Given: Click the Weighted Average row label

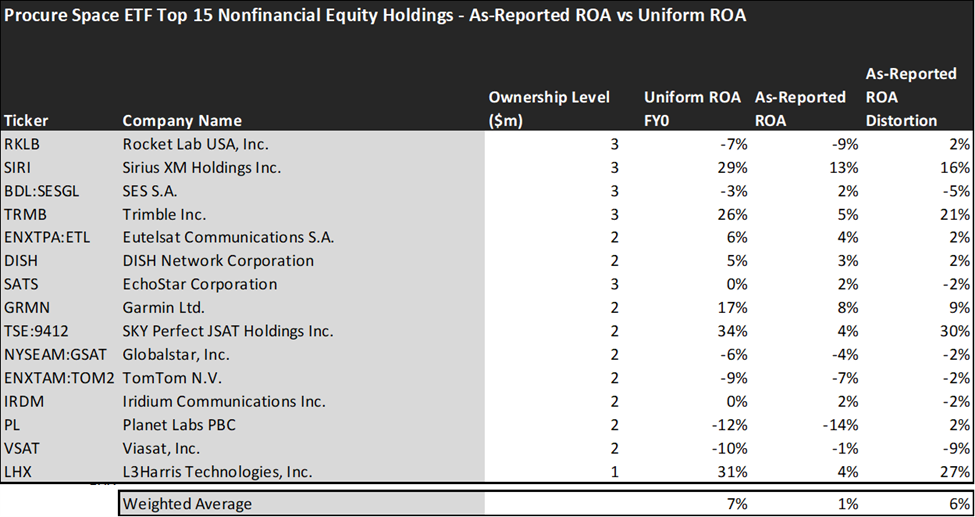Looking at the screenshot, I should click(x=187, y=503).
